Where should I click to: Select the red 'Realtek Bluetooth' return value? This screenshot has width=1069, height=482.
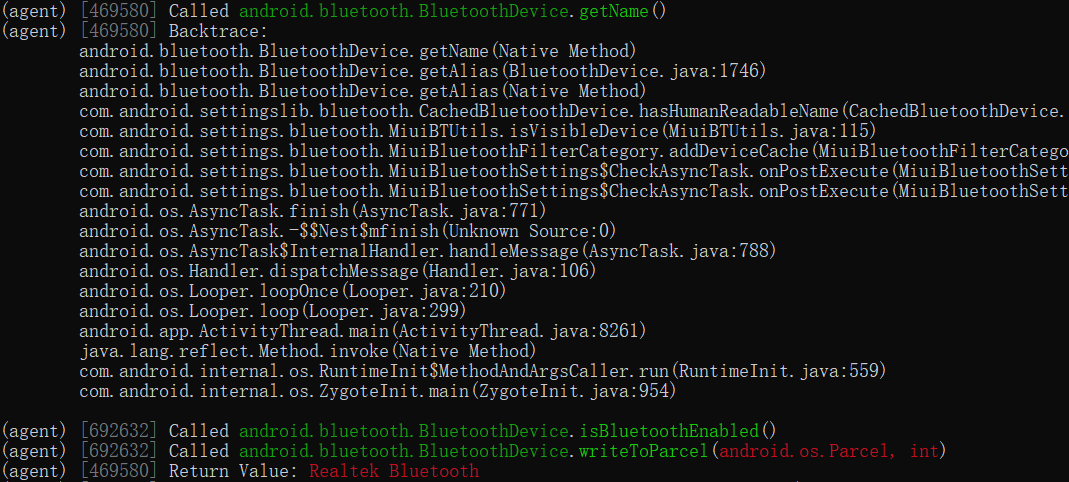(x=394, y=471)
